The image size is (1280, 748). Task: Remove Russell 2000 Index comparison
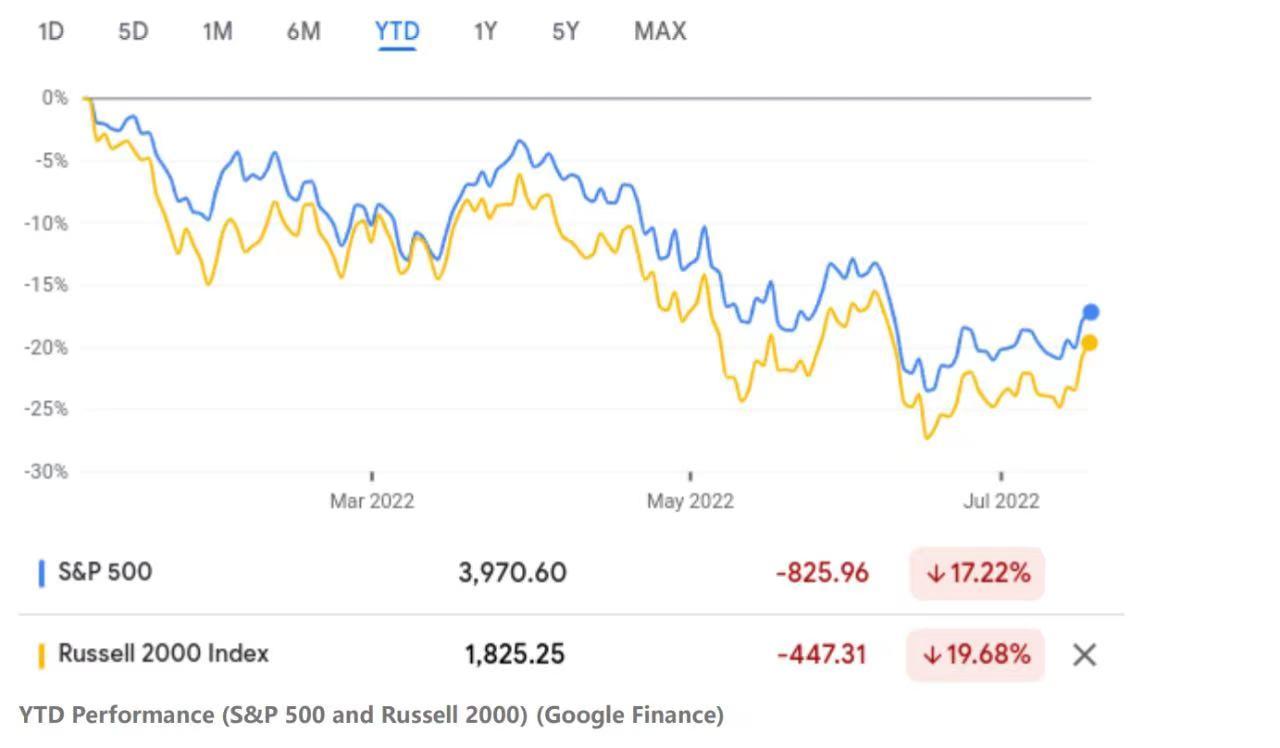pyautogui.click(x=1084, y=655)
